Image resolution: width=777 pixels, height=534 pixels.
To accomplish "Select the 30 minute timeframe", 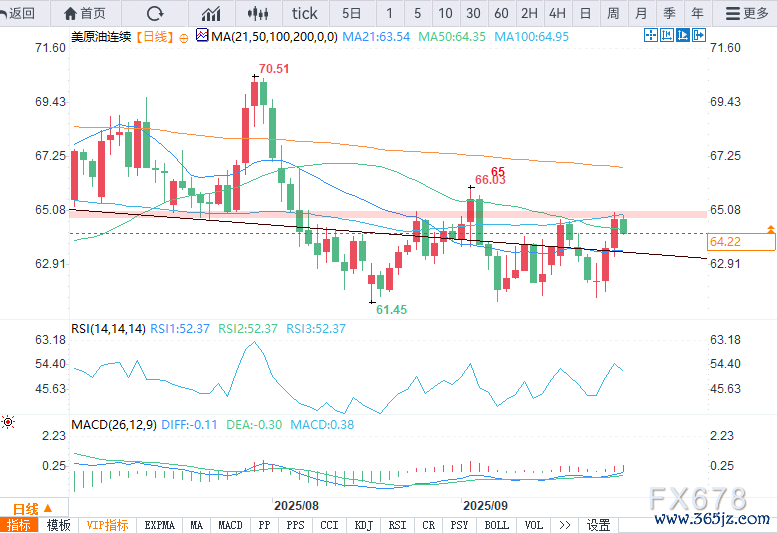I will 473,13.
